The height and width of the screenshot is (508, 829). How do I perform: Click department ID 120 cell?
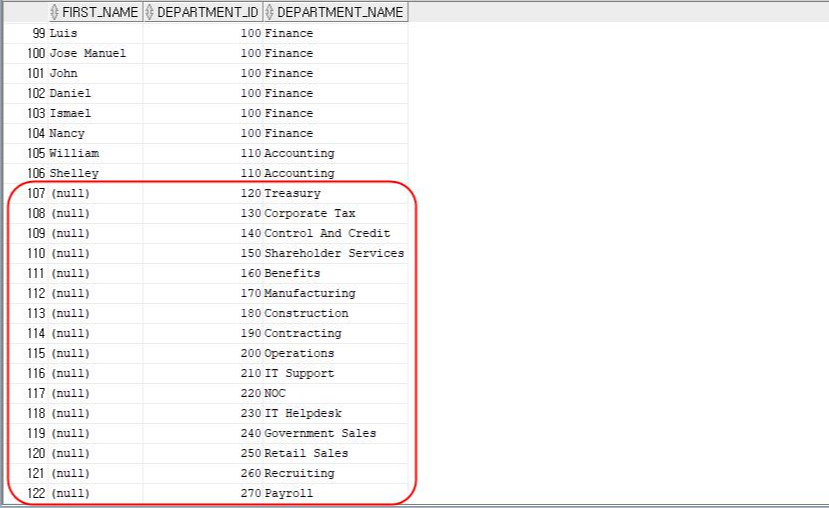pyautogui.click(x=203, y=193)
